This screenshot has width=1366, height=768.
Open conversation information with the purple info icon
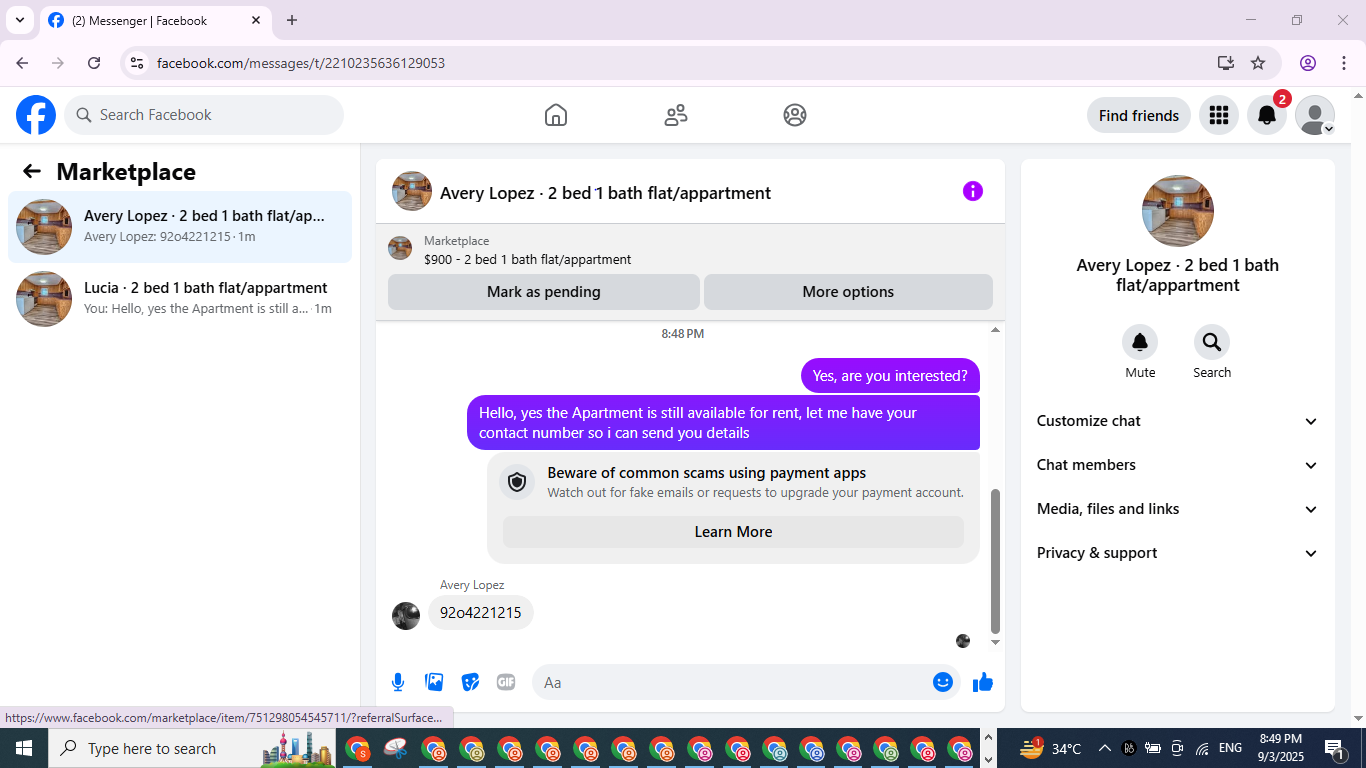pyautogui.click(x=973, y=191)
